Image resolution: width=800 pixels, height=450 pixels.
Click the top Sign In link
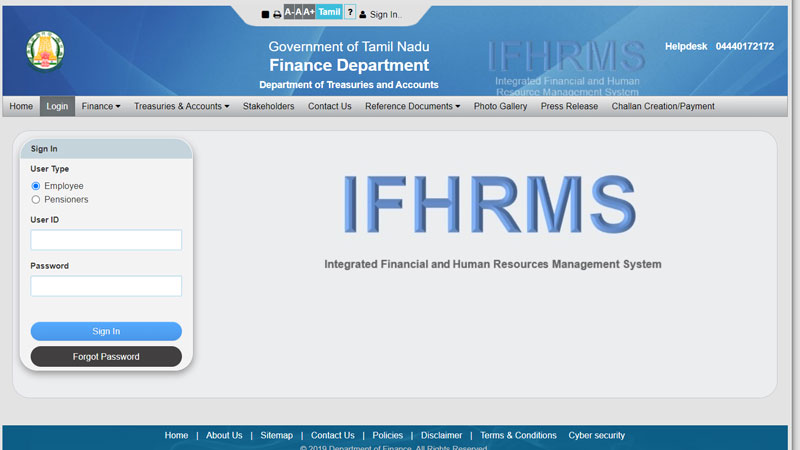tap(385, 15)
